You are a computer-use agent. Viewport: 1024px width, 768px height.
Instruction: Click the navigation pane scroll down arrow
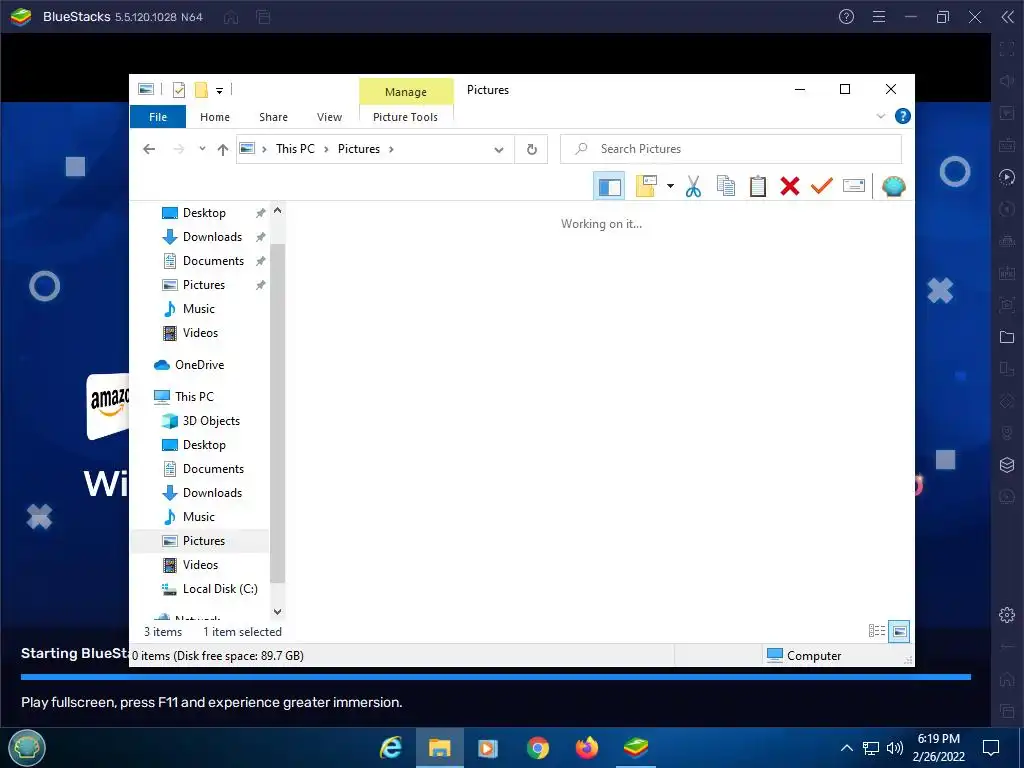[278, 612]
